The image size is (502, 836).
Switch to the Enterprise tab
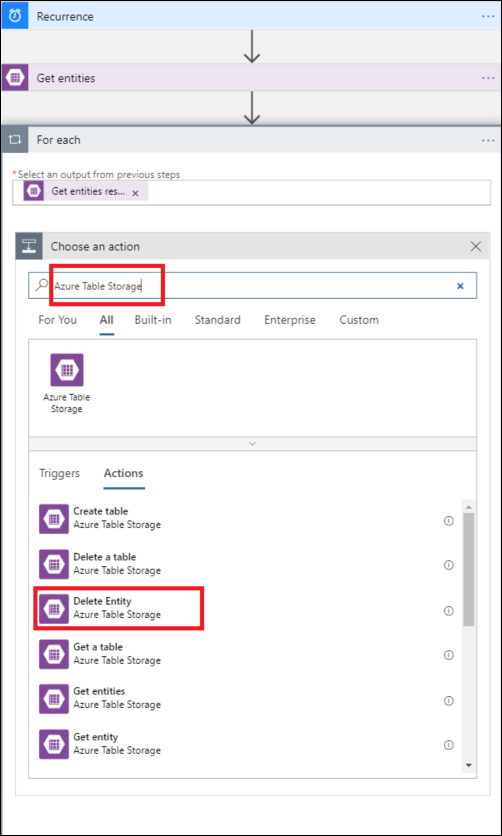click(x=290, y=320)
